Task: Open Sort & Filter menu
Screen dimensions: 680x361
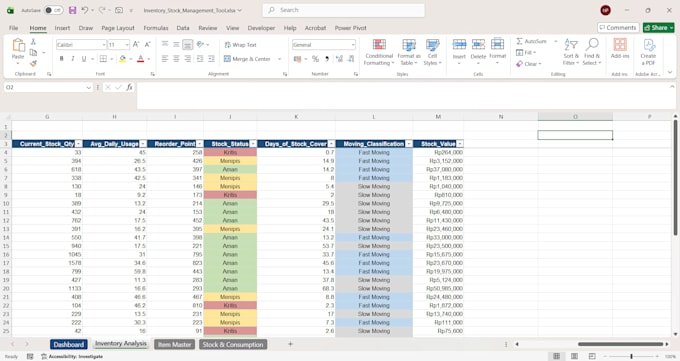Action: (571, 52)
